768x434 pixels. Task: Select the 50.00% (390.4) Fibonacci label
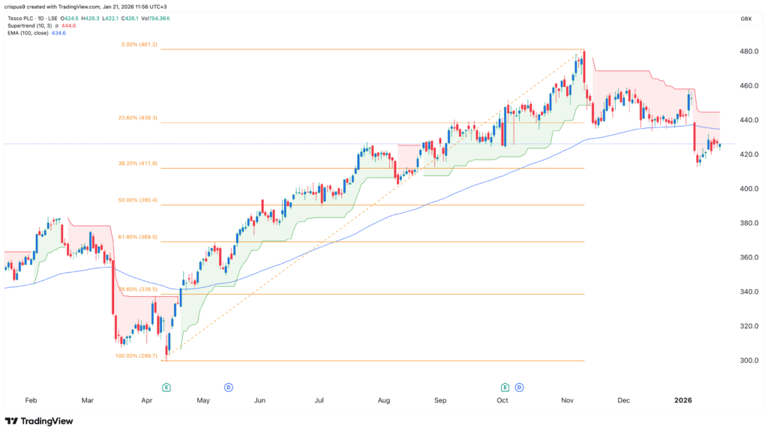coord(138,200)
